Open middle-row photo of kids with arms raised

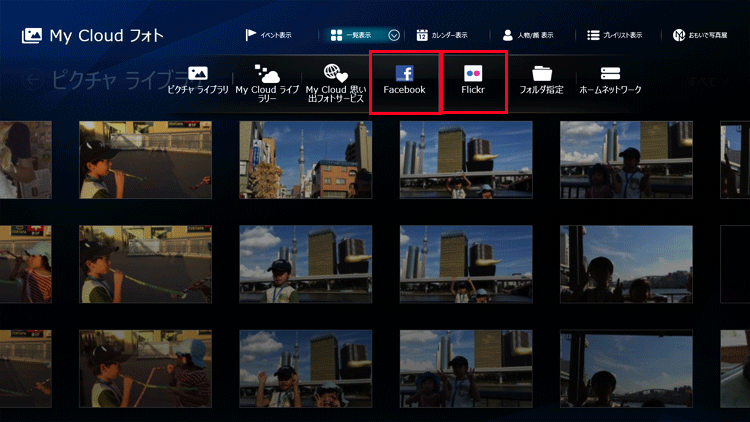point(466,264)
